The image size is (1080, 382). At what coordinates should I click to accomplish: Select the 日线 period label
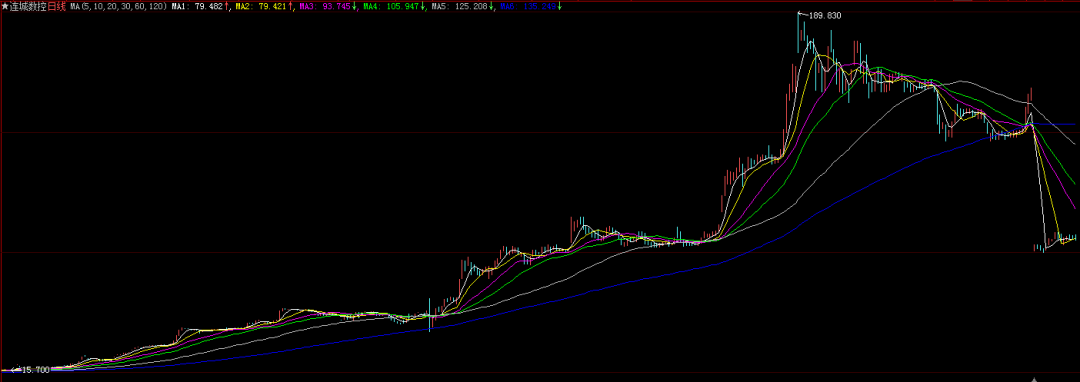(56, 6)
